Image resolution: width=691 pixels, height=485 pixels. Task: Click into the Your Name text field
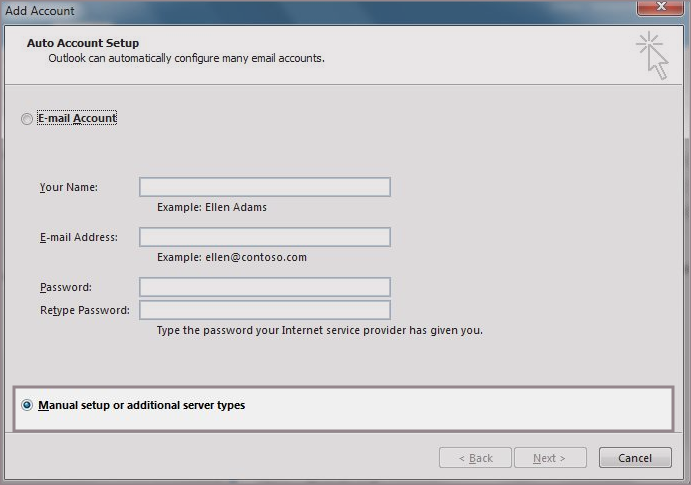(264, 187)
